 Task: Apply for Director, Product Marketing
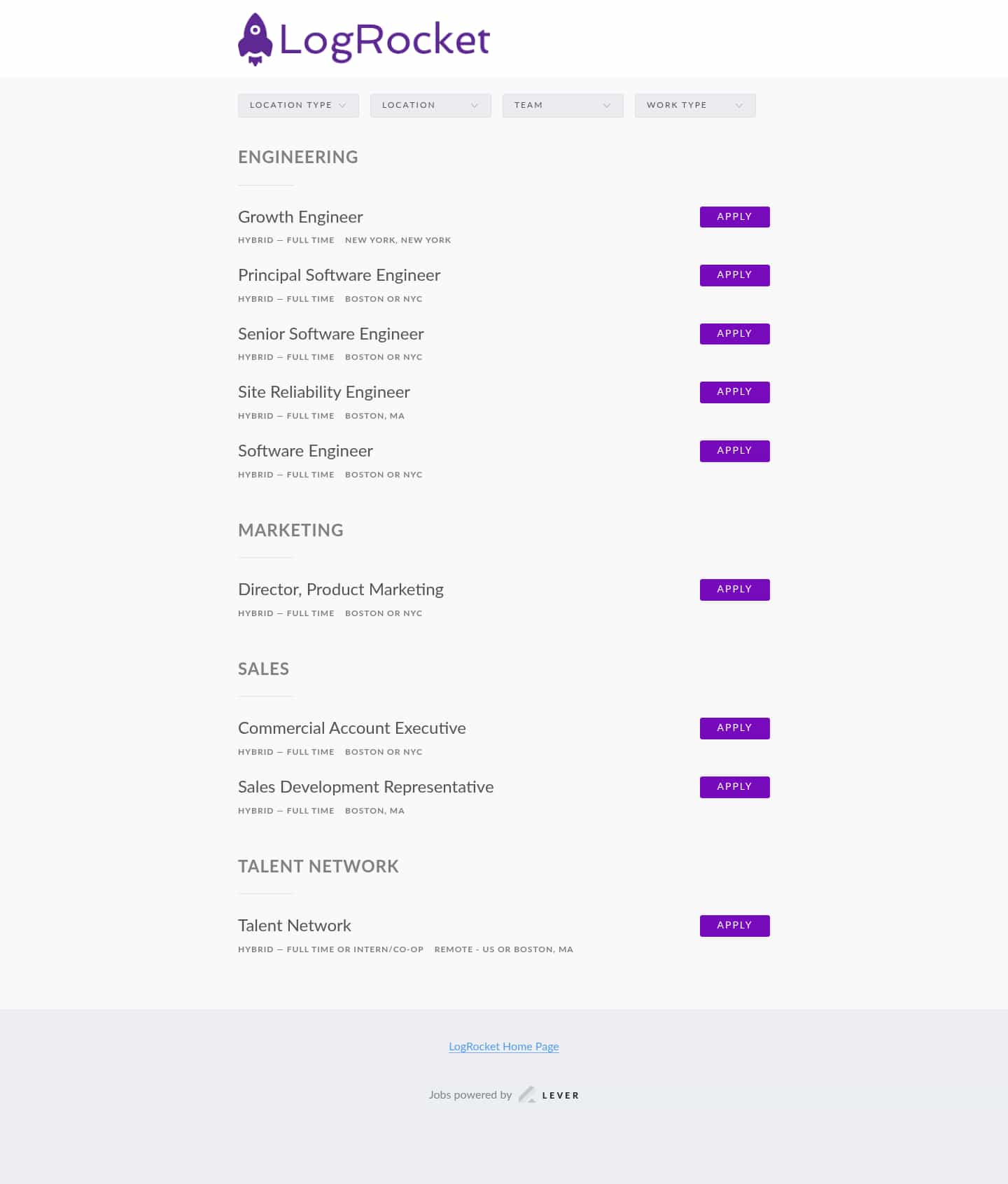point(734,590)
